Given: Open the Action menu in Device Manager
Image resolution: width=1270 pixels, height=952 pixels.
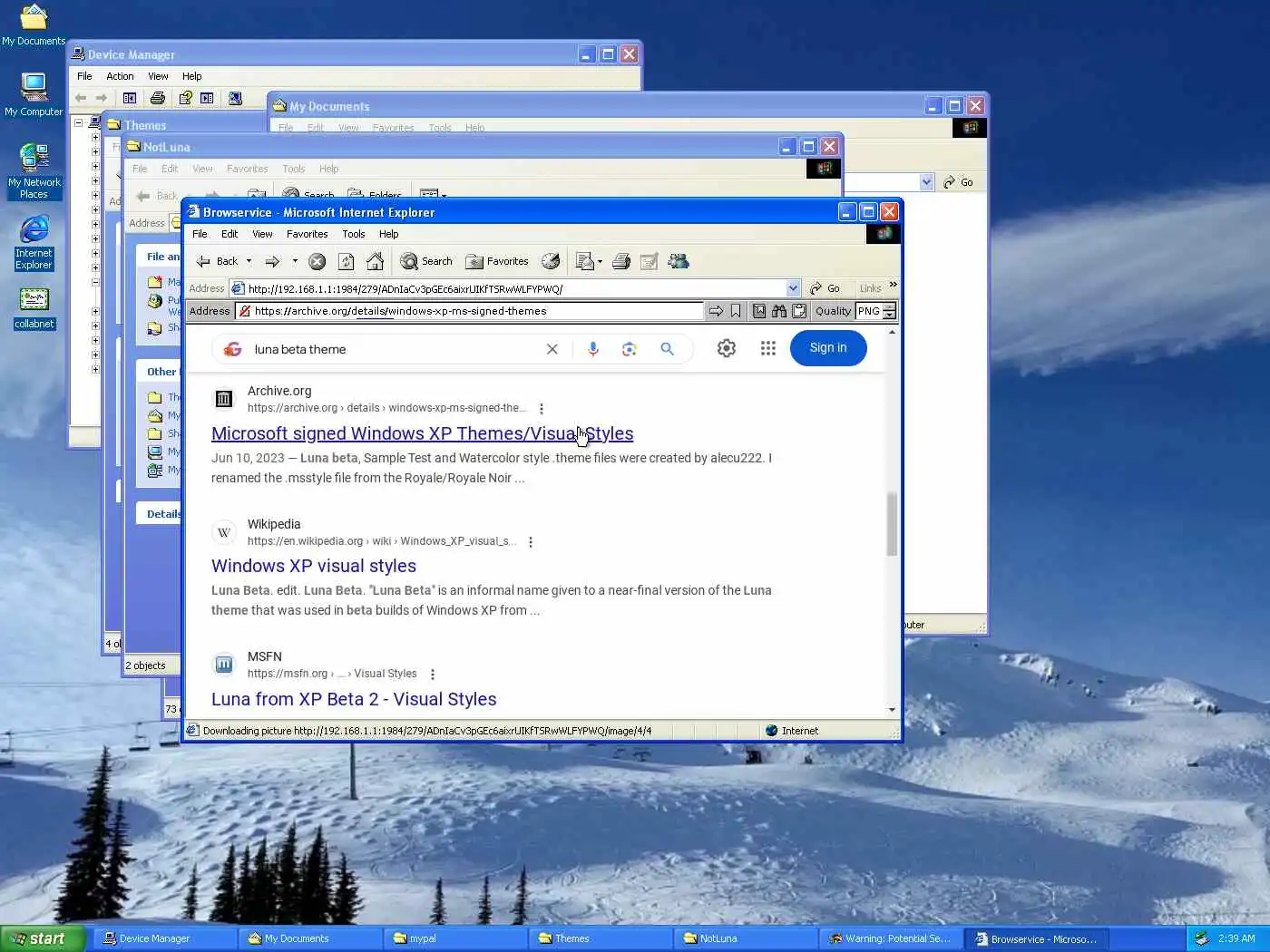Looking at the screenshot, I should tap(120, 76).
